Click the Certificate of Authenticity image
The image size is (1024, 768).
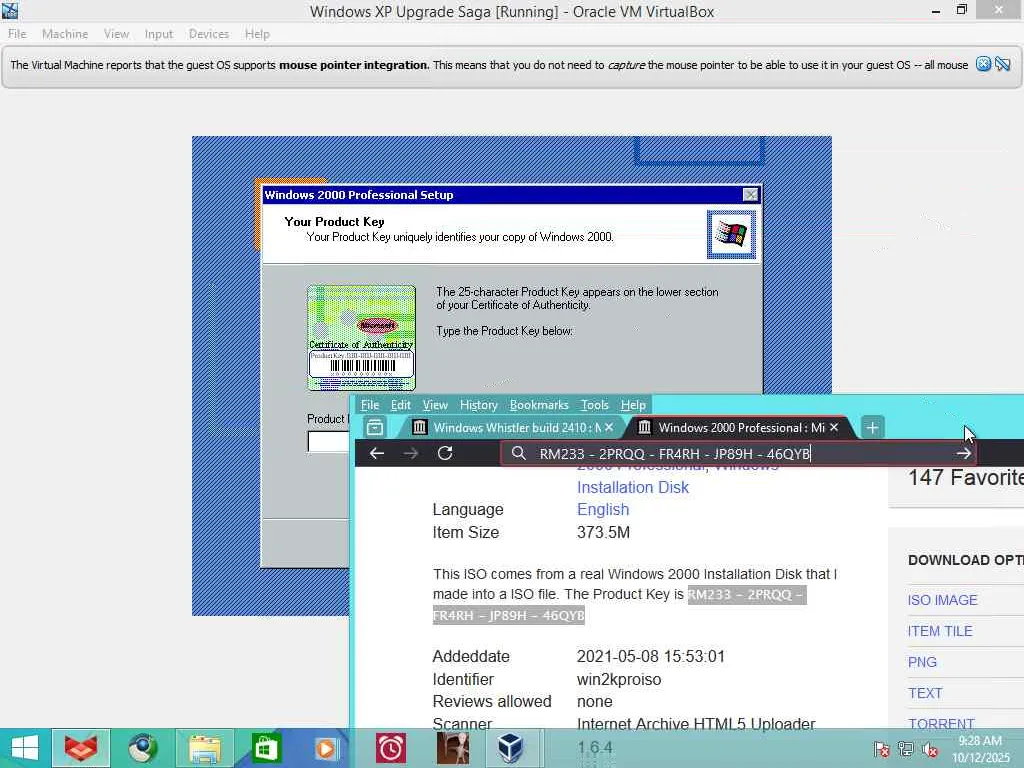coord(361,338)
